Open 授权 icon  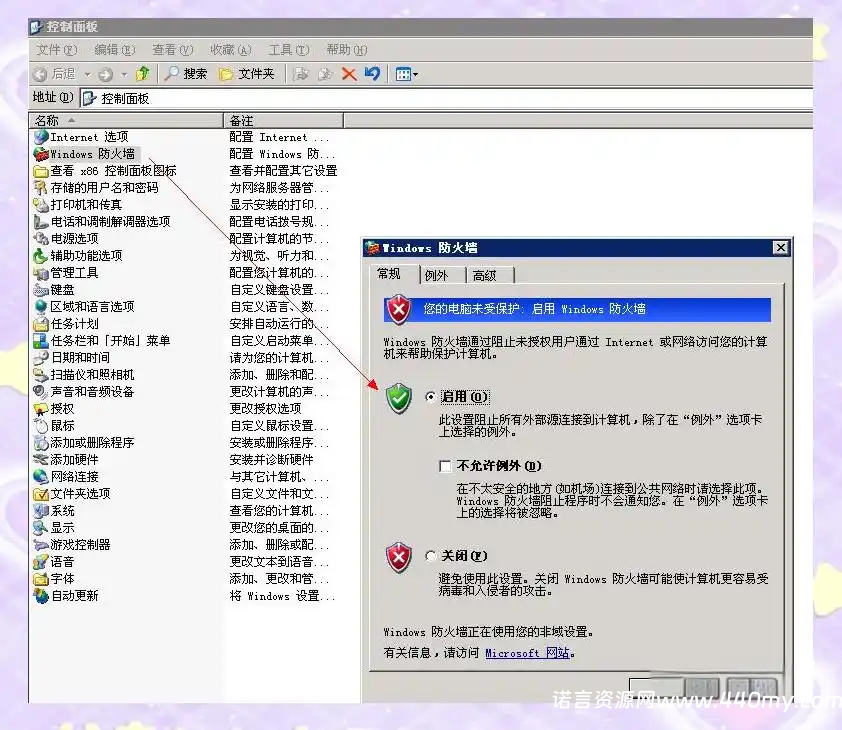point(41,409)
